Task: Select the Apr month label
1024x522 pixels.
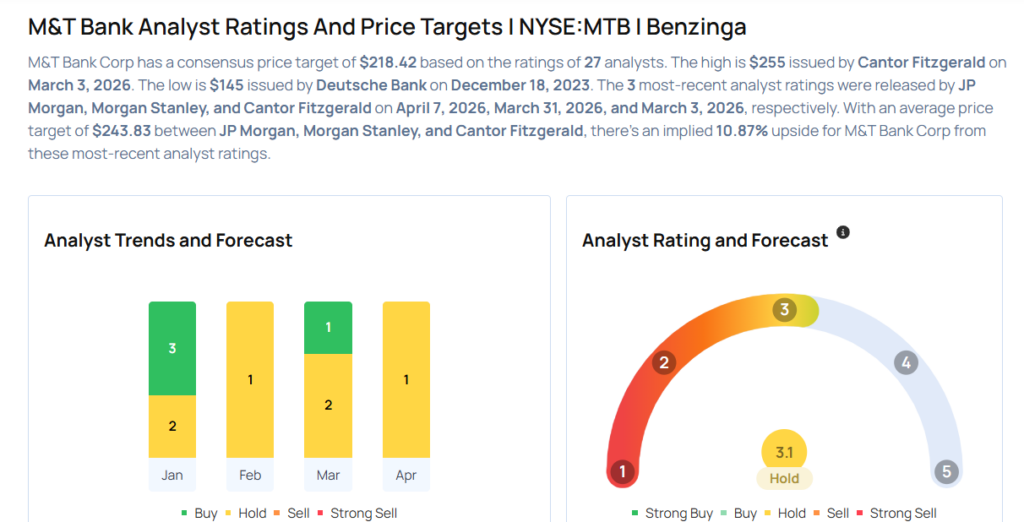Action: coord(406,475)
